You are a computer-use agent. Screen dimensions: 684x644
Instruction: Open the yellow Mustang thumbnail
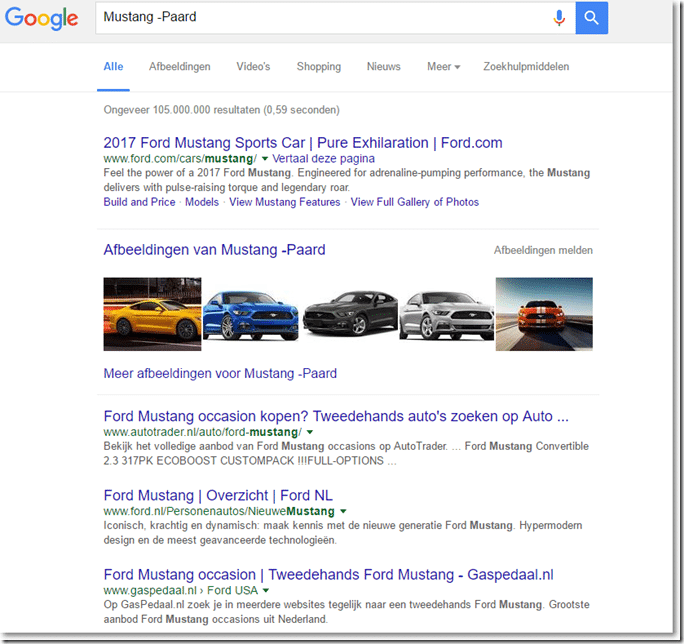[x=152, y=314]
